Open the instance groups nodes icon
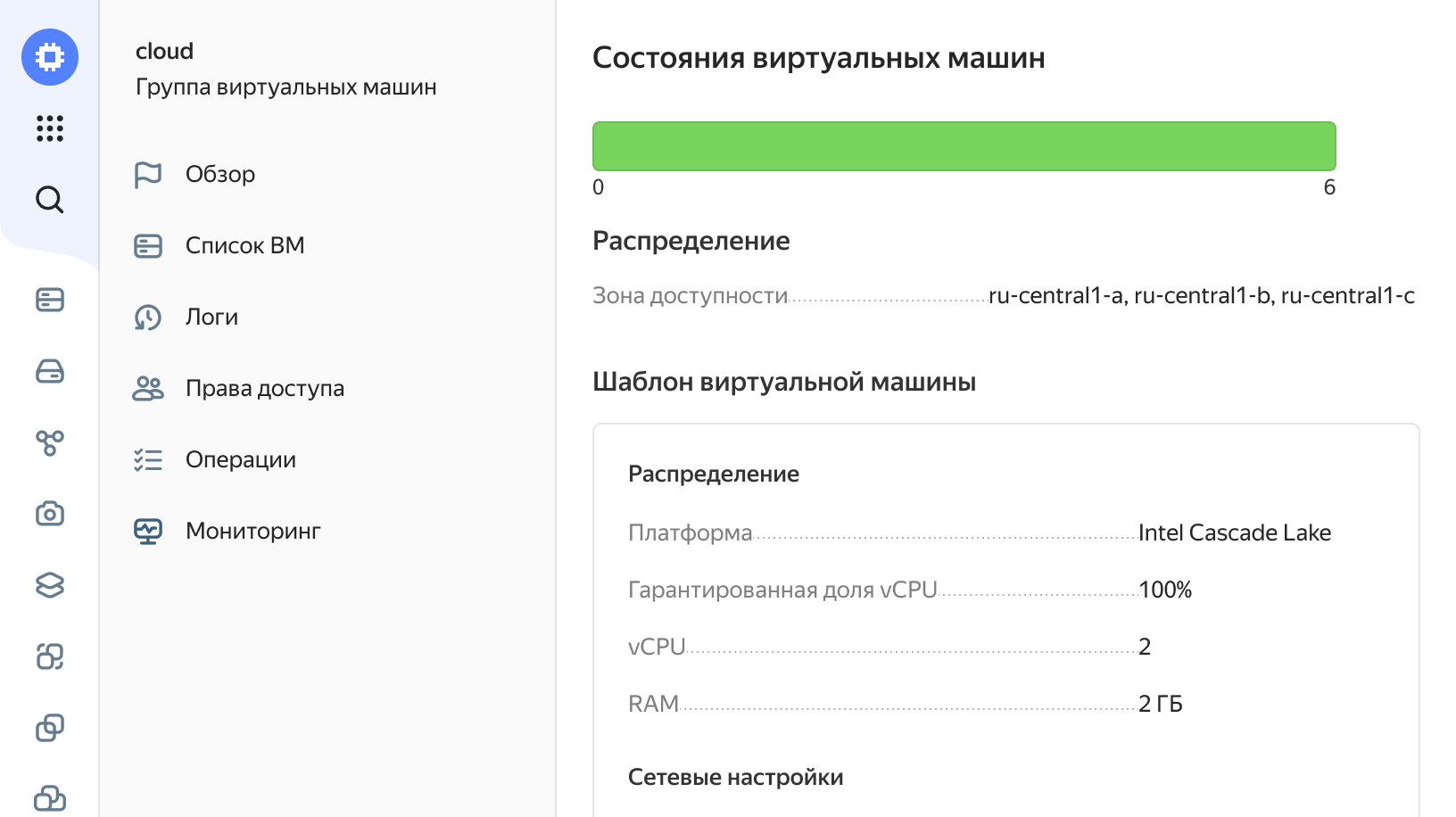1456x817 pixels. 50,442
